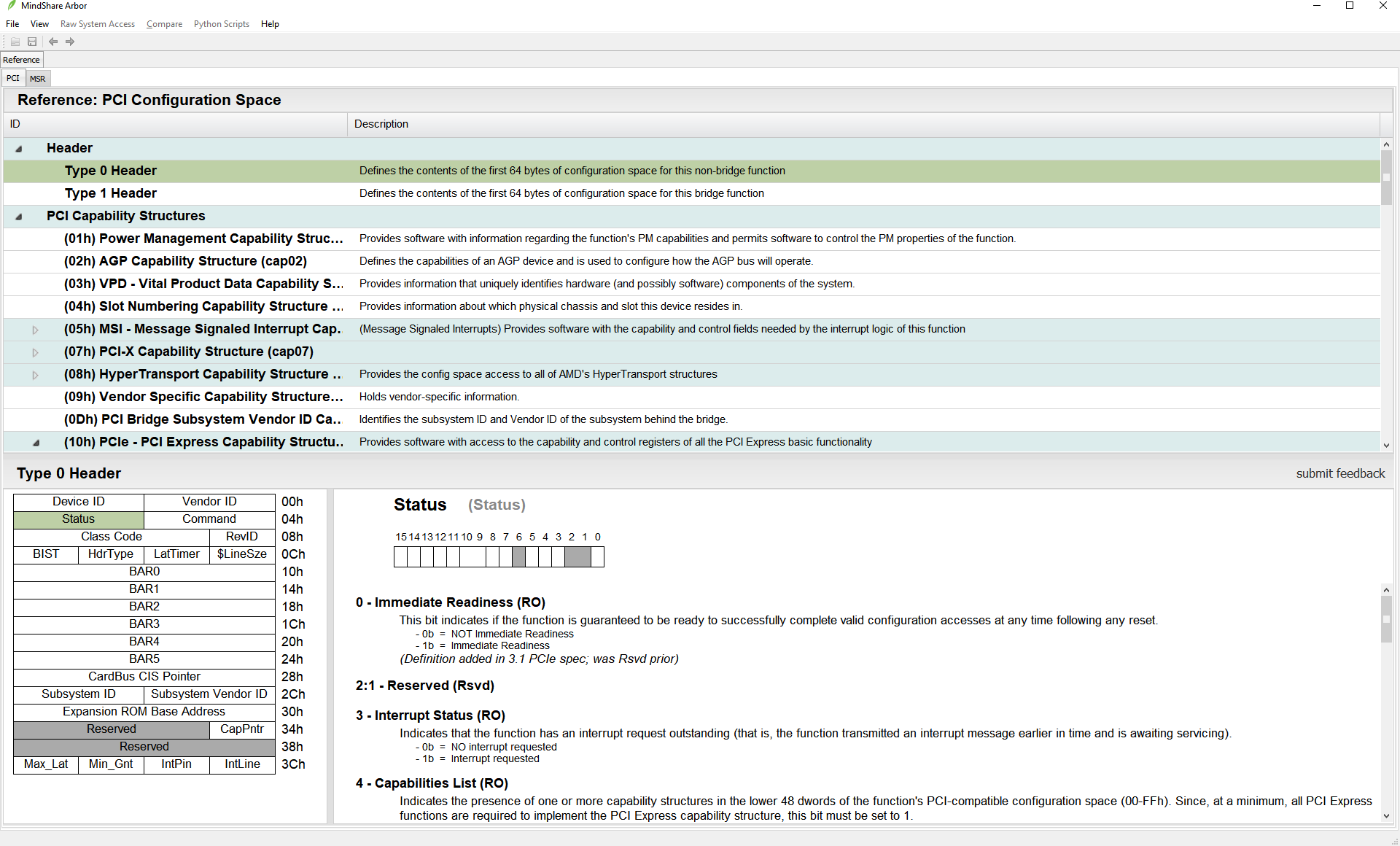The image size is (1400, 846).
Task: Click the back arrow toolbar icon
Action: point(53,42)
